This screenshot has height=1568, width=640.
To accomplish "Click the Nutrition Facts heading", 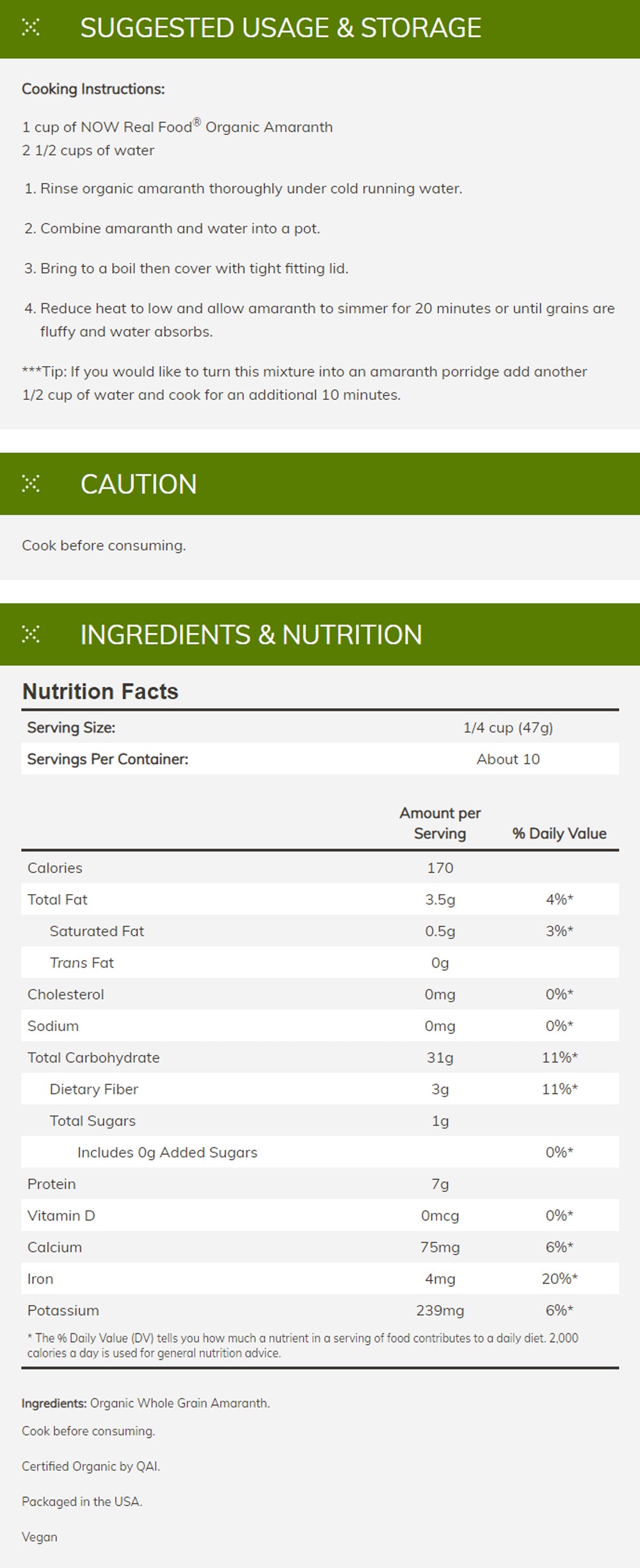I will point(100,691).
